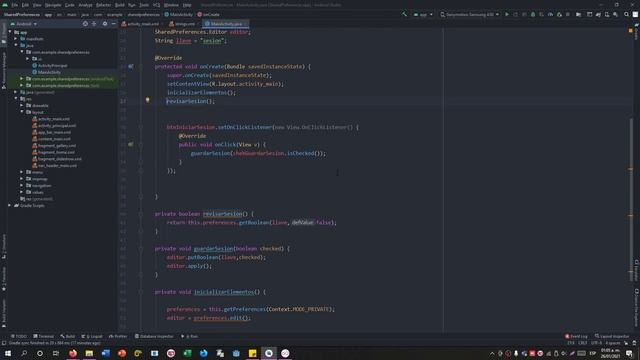Image resolution: width=640 pixels, height=360 pixels.
Task: Click the Profile app toolbar icon
Action: click(550, 14)
